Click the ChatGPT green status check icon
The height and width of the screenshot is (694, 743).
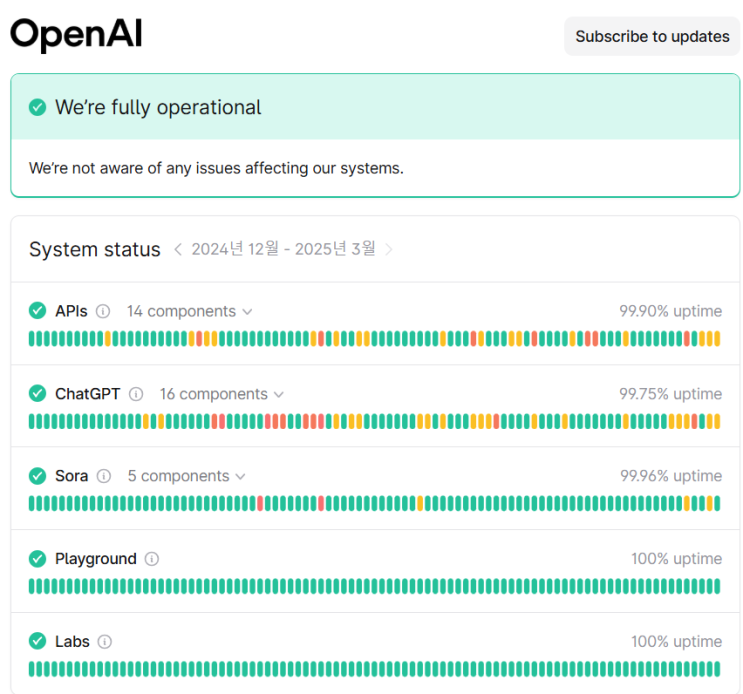pos(37,393)
